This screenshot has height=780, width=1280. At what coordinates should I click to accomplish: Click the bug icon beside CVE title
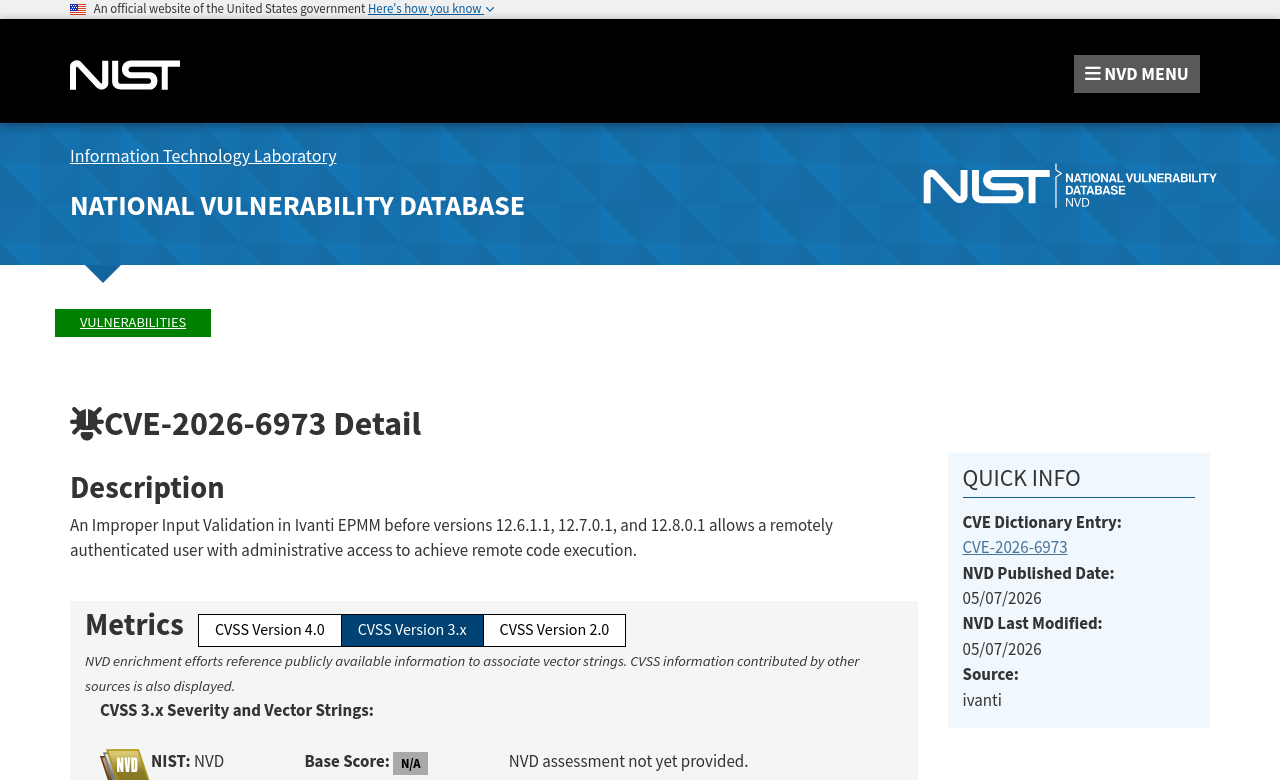pyautogui.click(x=86, y=424)
